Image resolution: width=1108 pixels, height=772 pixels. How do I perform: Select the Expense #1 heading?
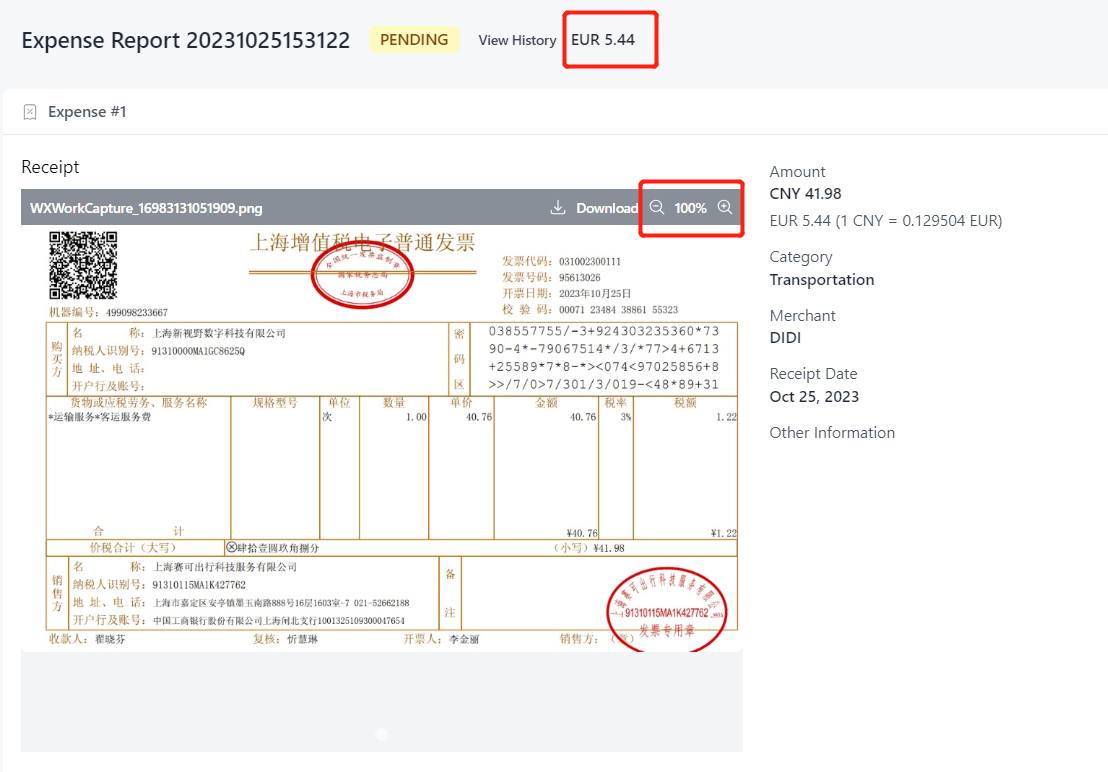point(87,112)
